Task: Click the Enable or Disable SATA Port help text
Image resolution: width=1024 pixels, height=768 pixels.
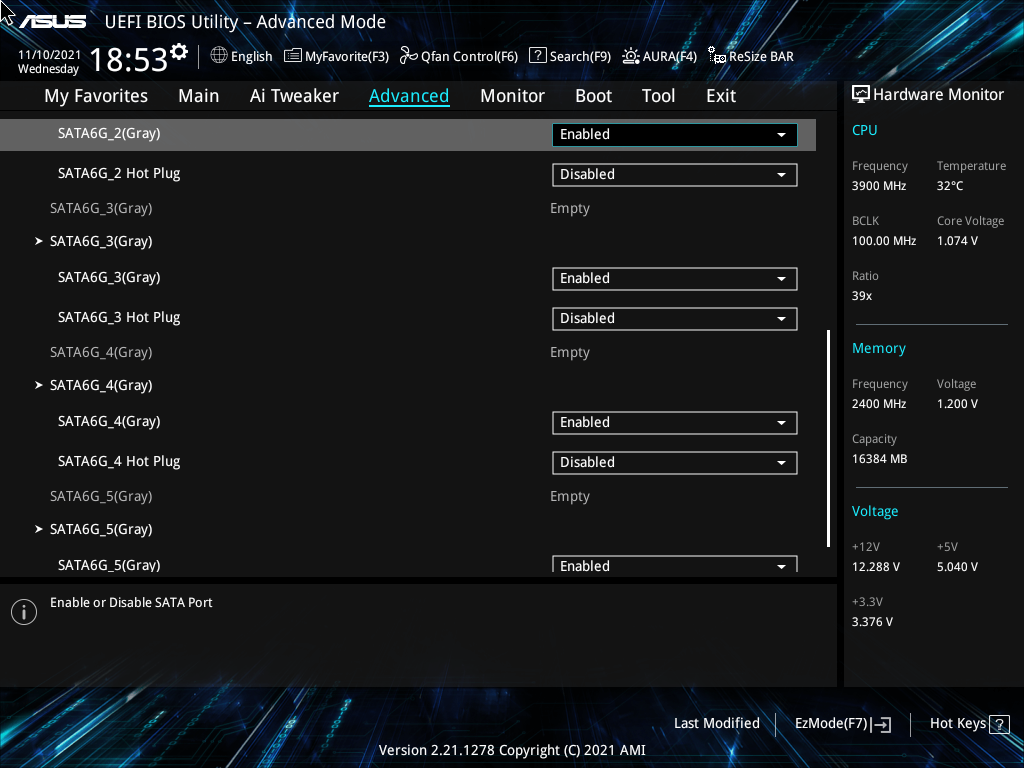Action: point(131,603)
